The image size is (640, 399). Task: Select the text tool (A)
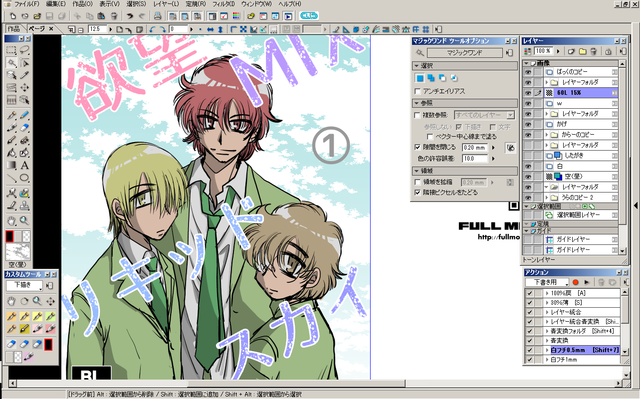click(24, 165)
